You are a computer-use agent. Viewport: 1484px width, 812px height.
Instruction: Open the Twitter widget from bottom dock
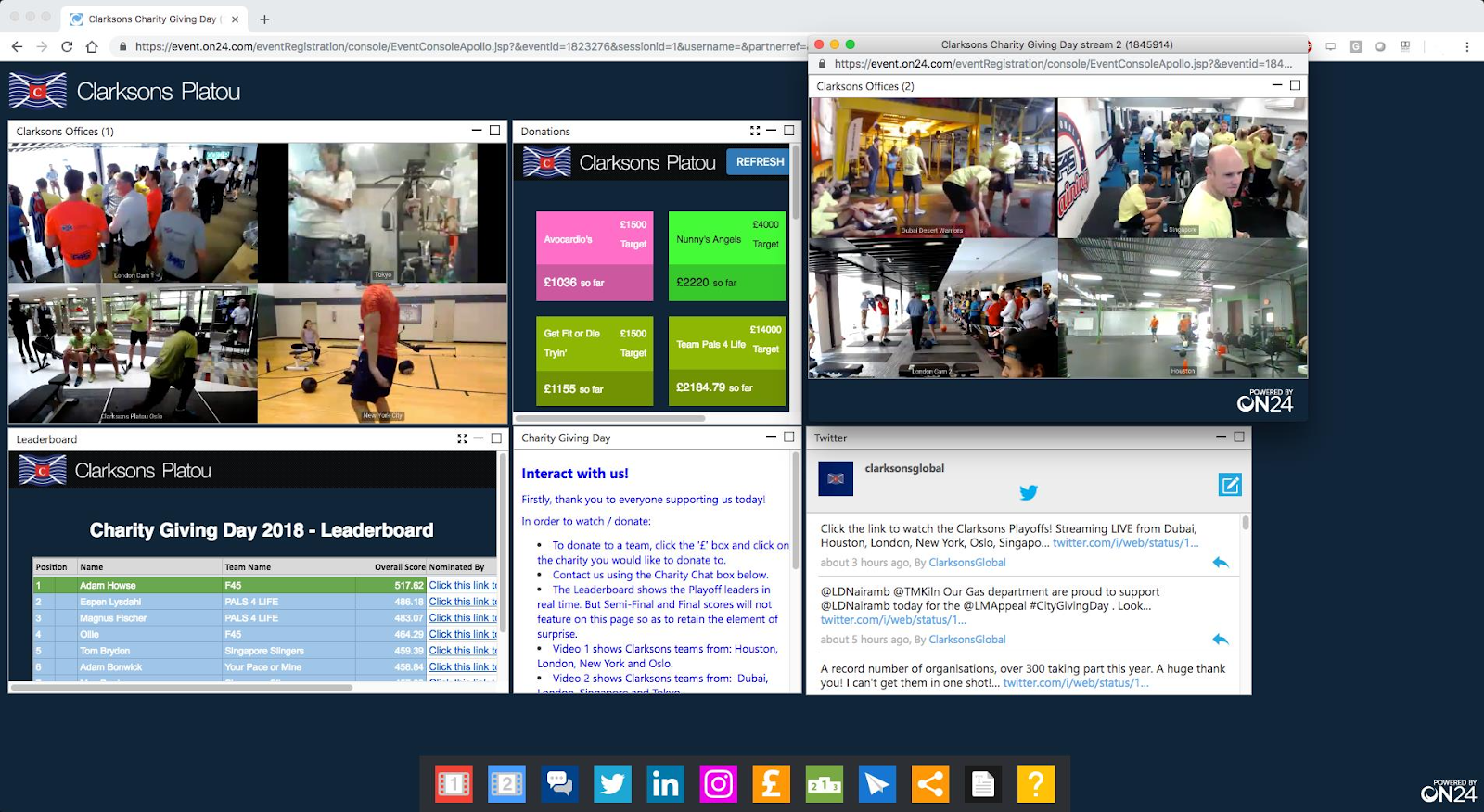612,784
